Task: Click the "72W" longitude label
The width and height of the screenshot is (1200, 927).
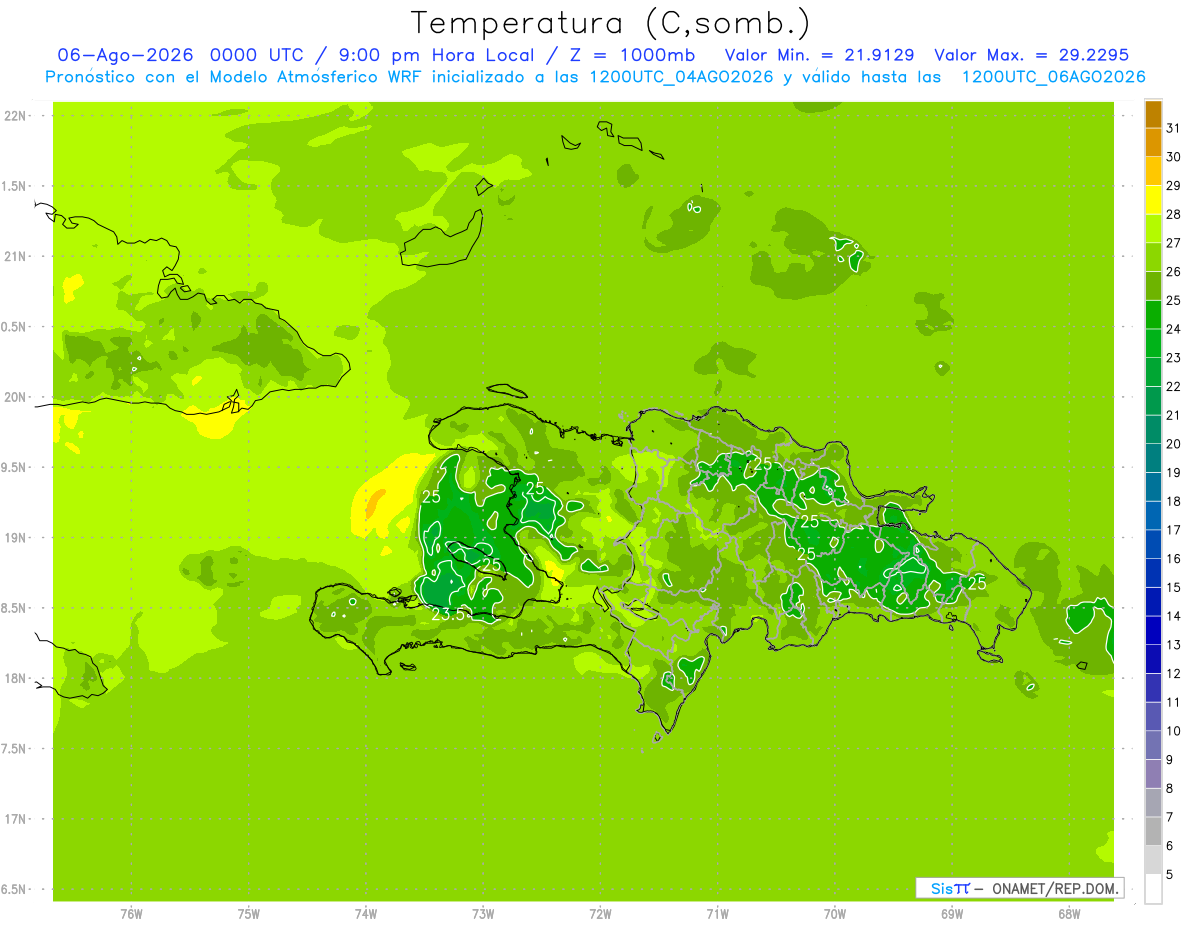Action: [601, 914]
